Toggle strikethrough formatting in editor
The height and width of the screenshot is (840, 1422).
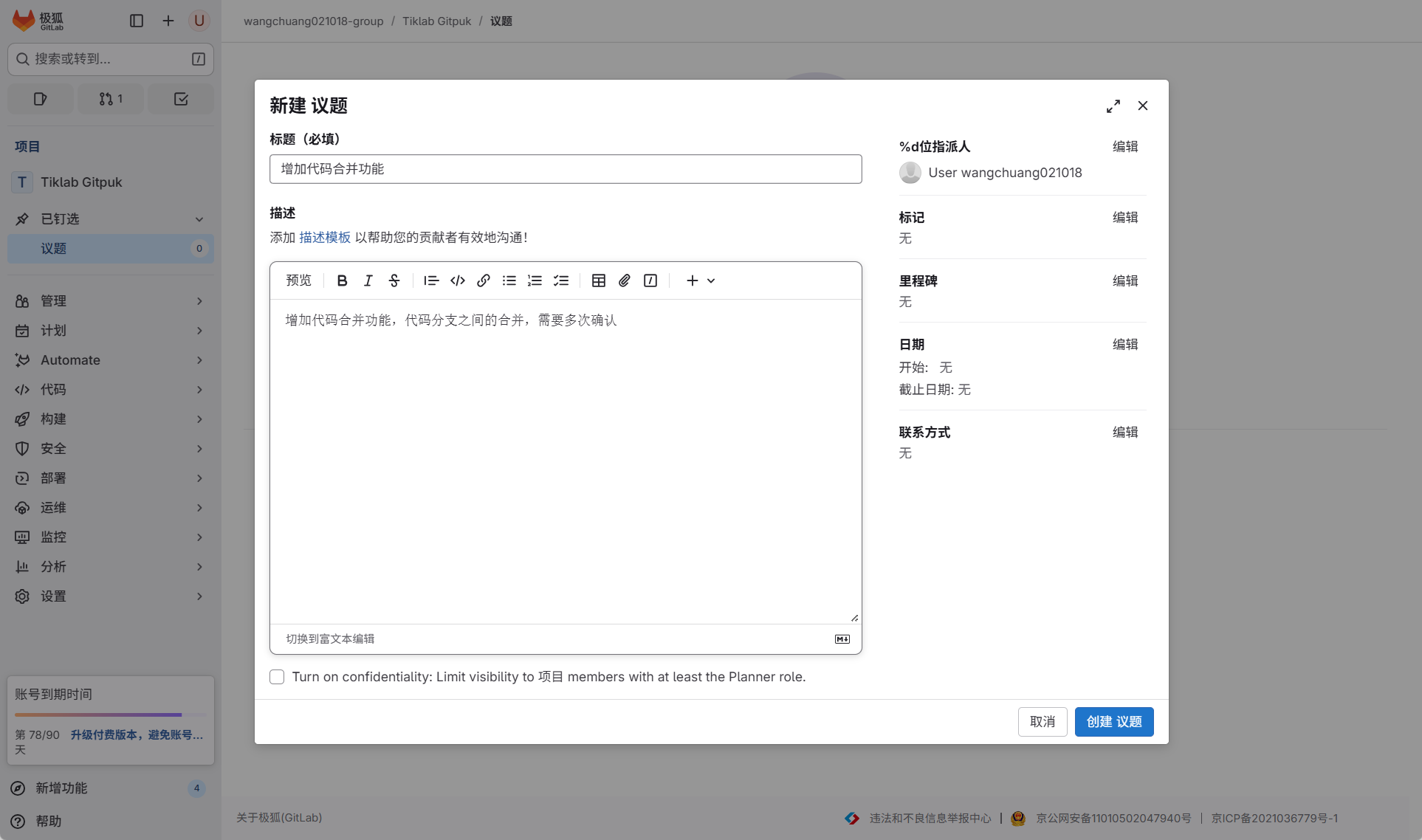[394, 280]
